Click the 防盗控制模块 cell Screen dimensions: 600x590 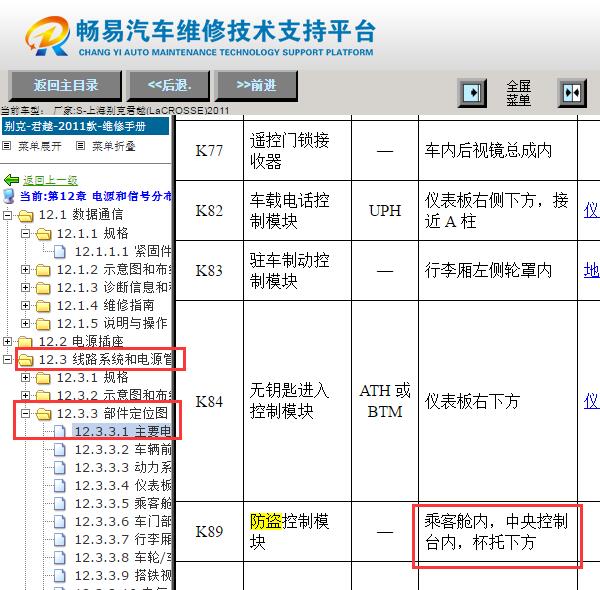[297, 532]
